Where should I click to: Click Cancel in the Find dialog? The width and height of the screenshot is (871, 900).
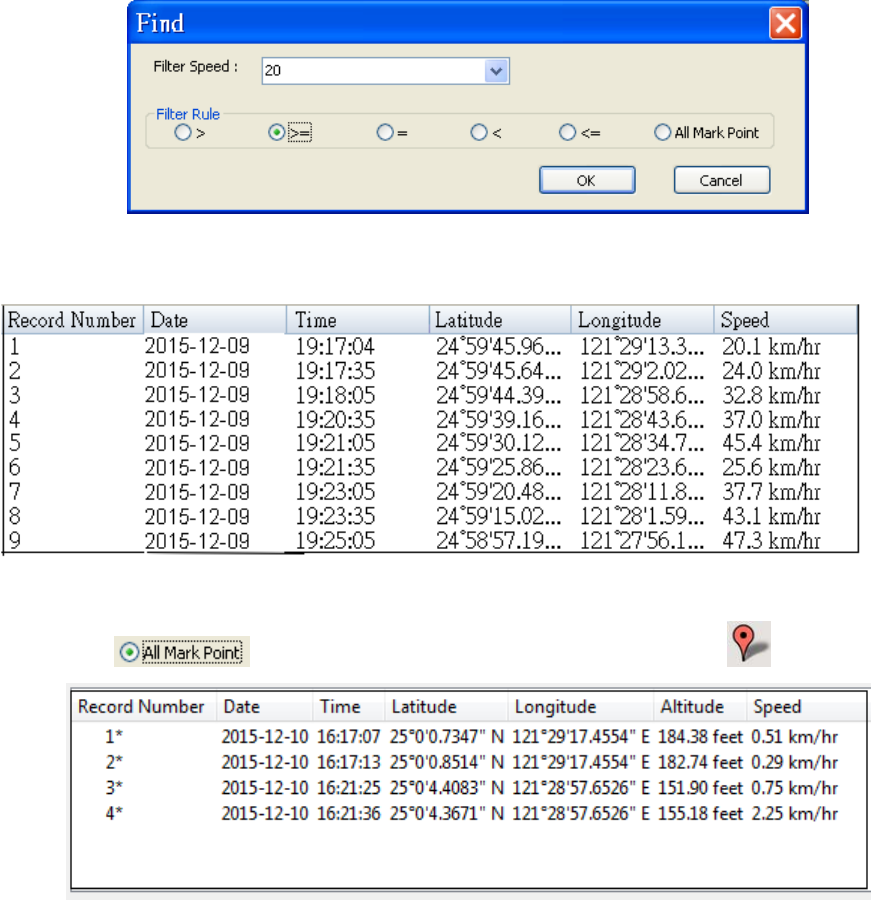click(722, 180)
